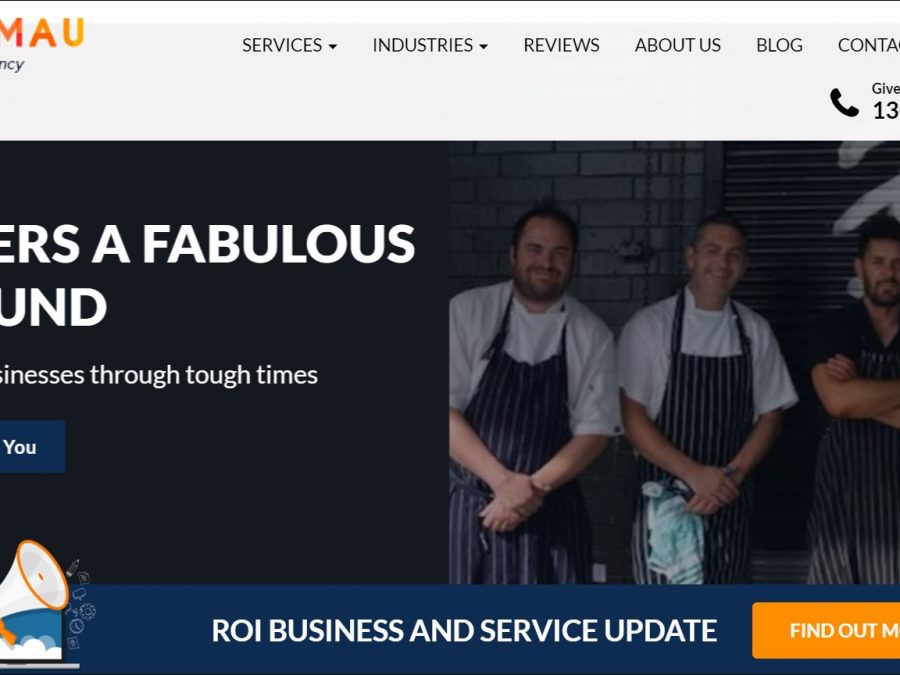Select the CONTACT nav item
The height and width of the screenshot is (675, 900).
pos(868,45)
